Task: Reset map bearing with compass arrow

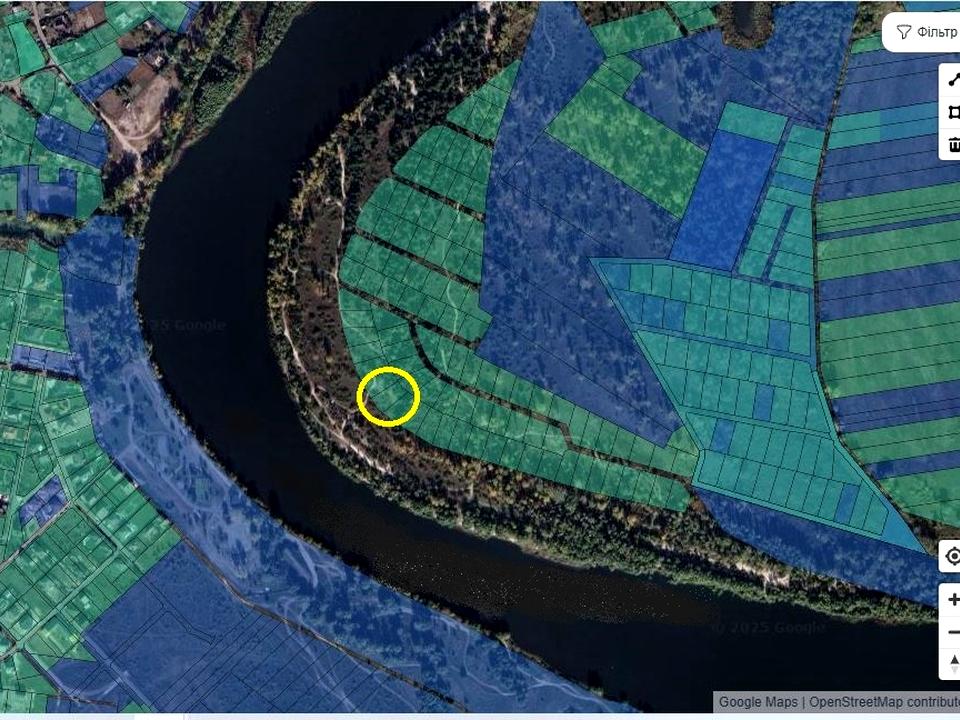Action: pos(952,664)
